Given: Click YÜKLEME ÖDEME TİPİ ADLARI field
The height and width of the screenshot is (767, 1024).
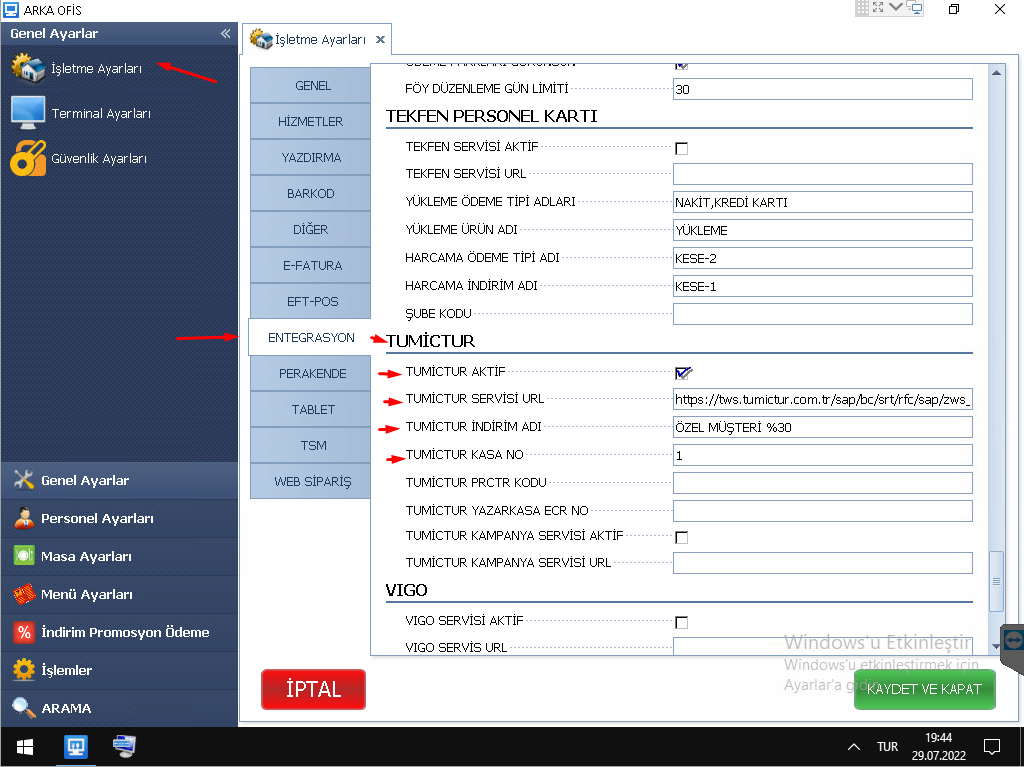Looking at the screenshot, I should coord(822,202).
